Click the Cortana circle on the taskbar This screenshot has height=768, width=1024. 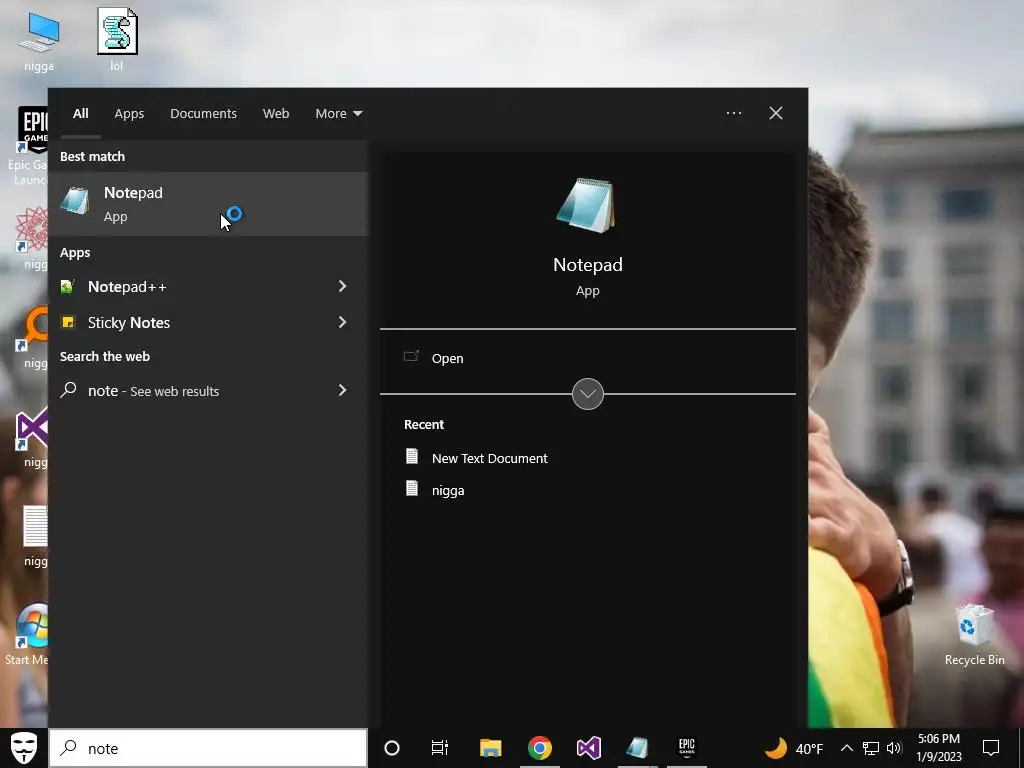coord(392,748)
